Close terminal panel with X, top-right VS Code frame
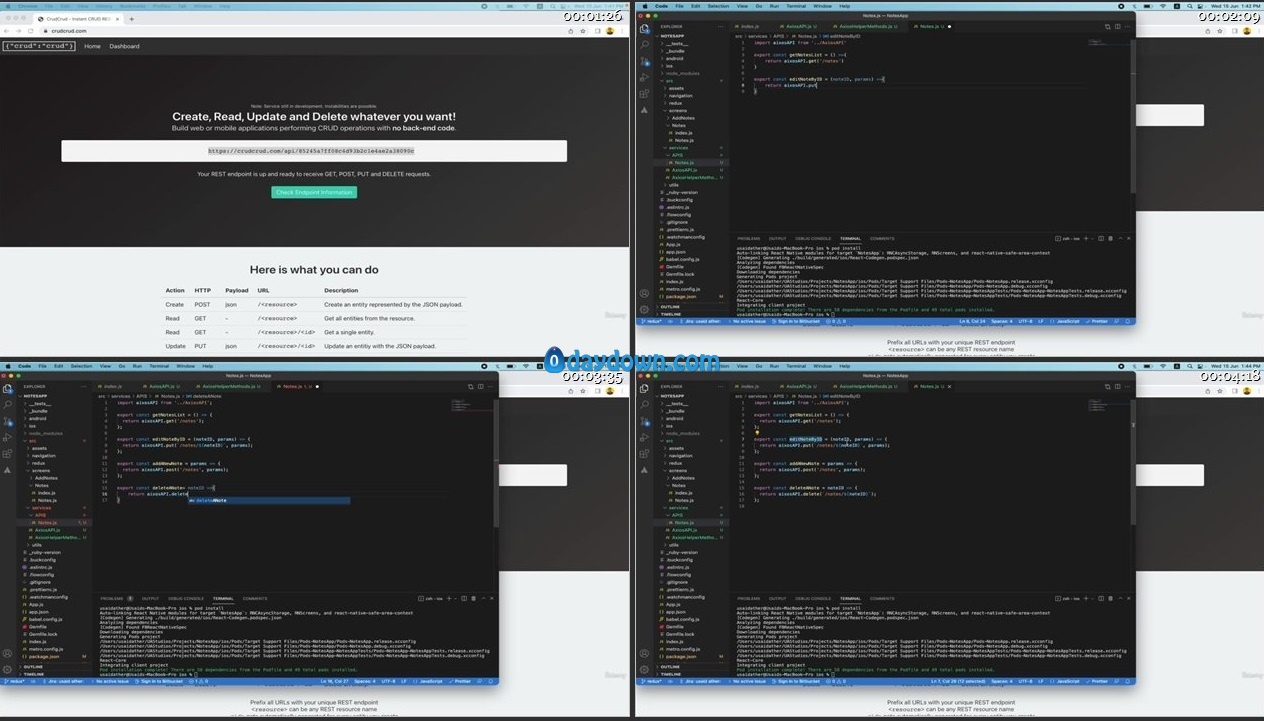Image resolution: width=1264 pixels, height=721 pixels. click(x=1127, y=238)
